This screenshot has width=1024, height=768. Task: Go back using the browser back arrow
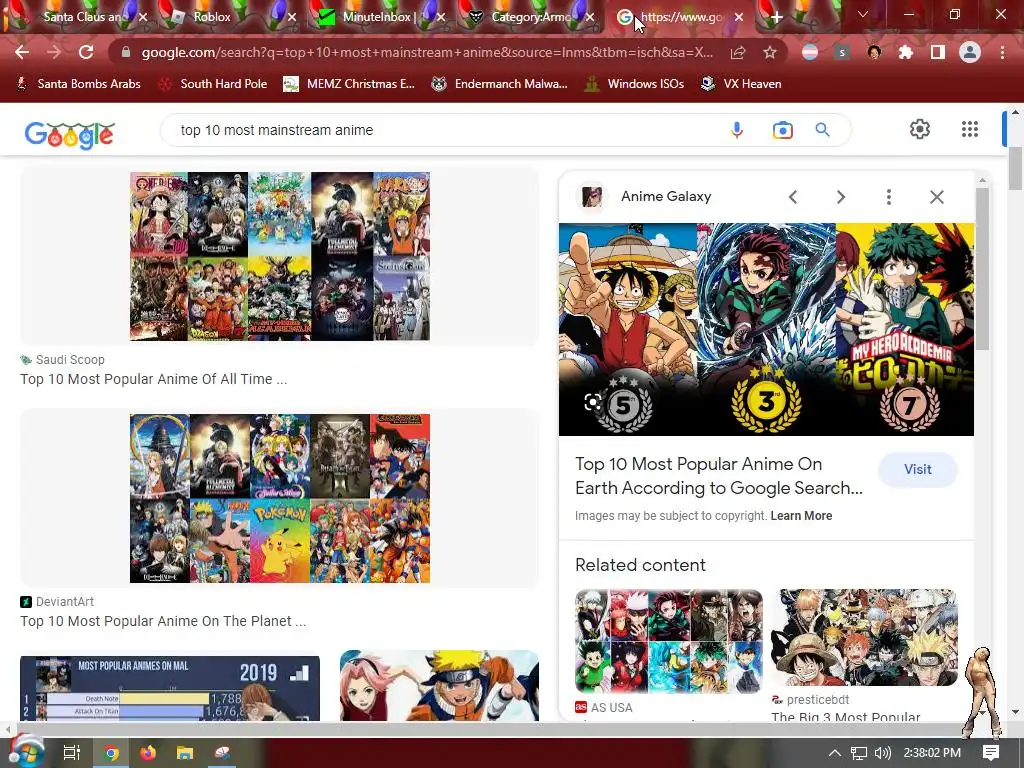[22, 52]
